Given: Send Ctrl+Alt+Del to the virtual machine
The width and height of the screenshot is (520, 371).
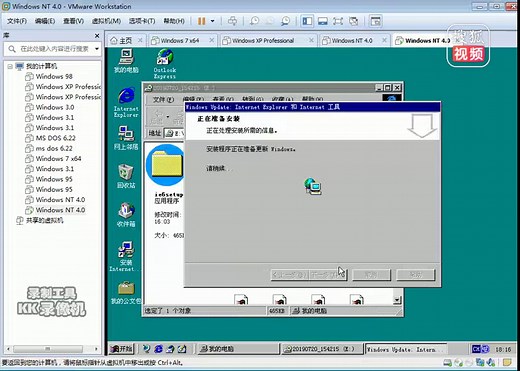Looking at the screenshot, I should tap(232, 21).
